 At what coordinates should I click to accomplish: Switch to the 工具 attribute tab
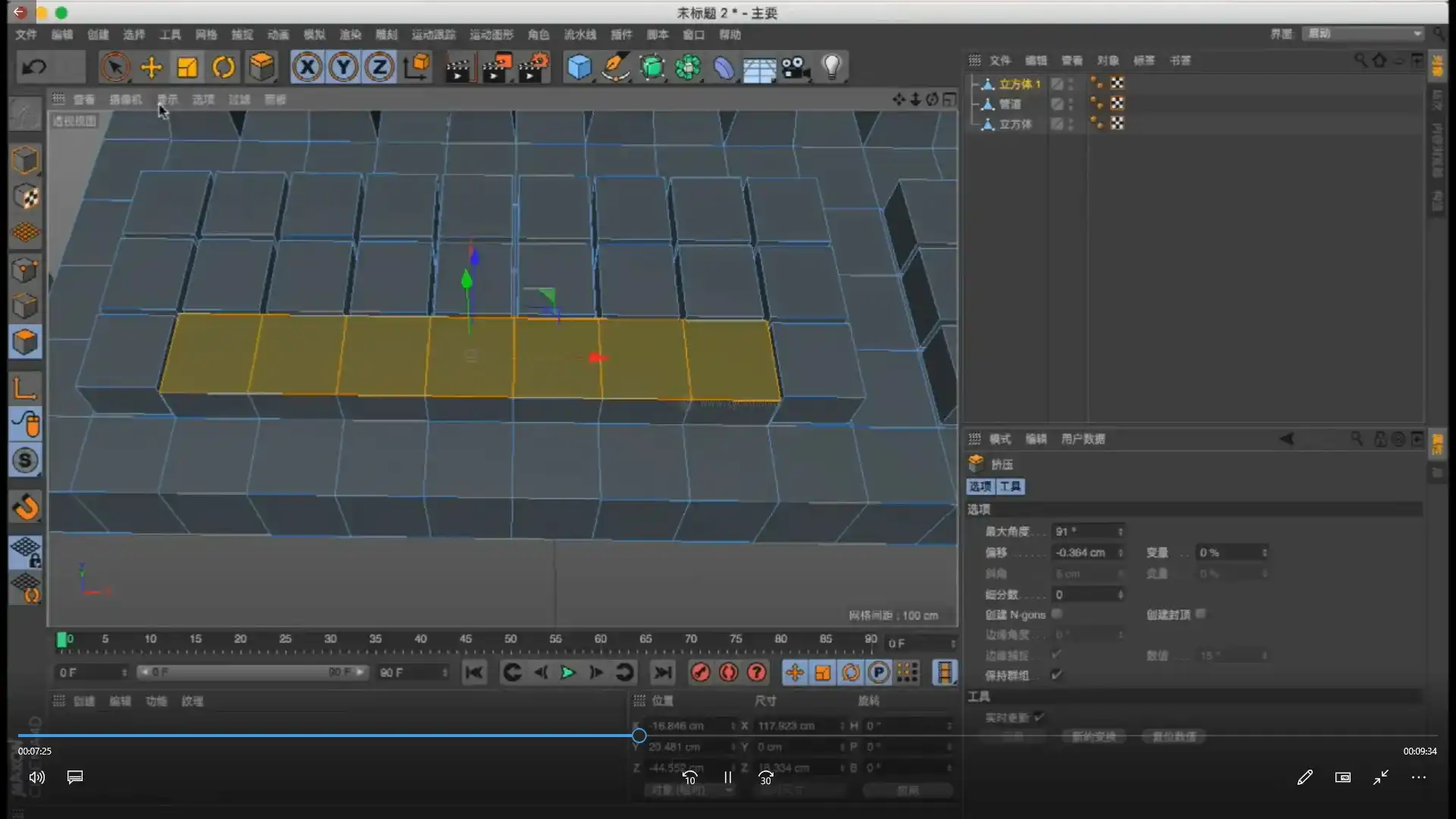click(1010, 487)
